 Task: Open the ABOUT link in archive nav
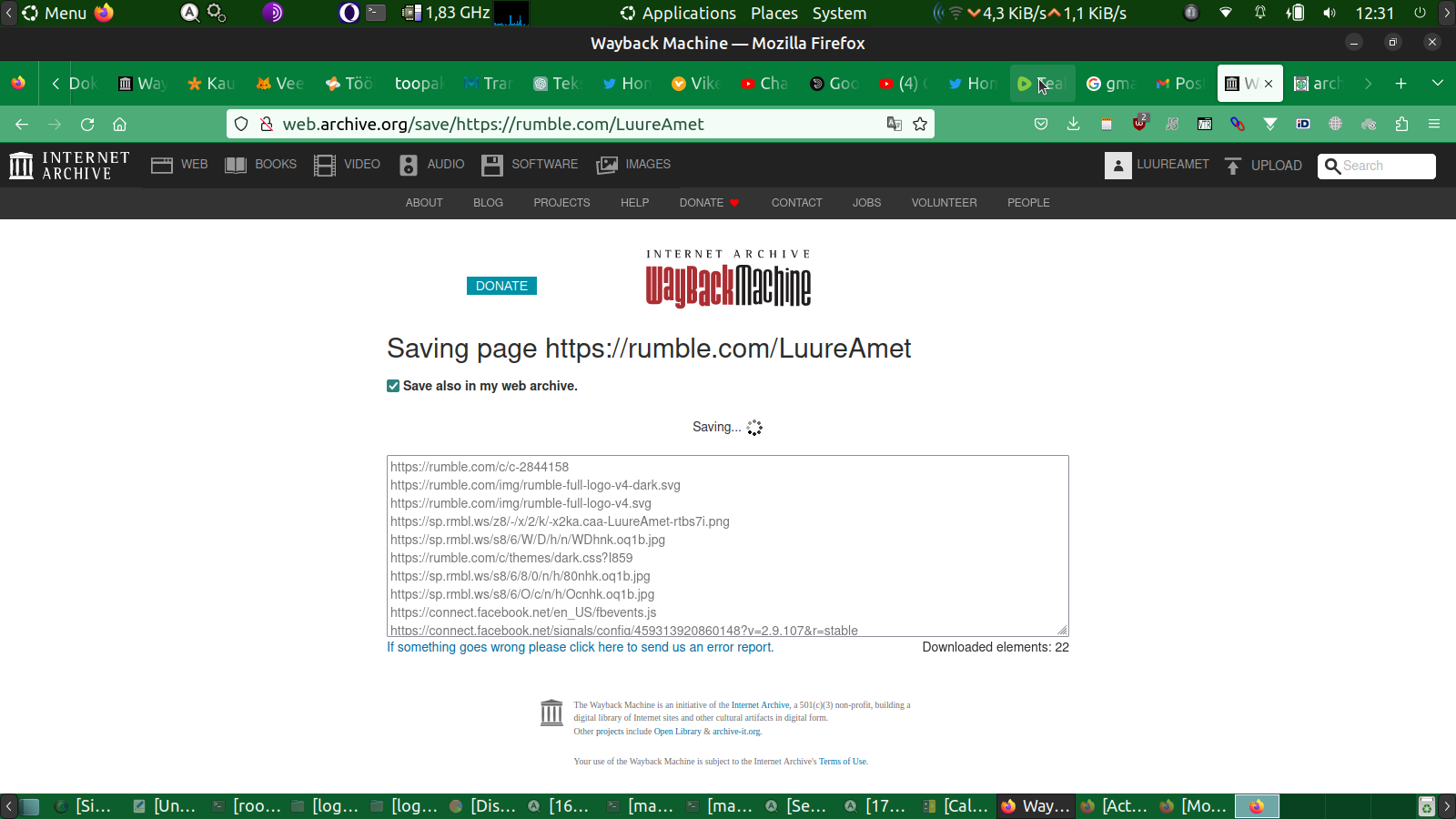pos(424,203)
